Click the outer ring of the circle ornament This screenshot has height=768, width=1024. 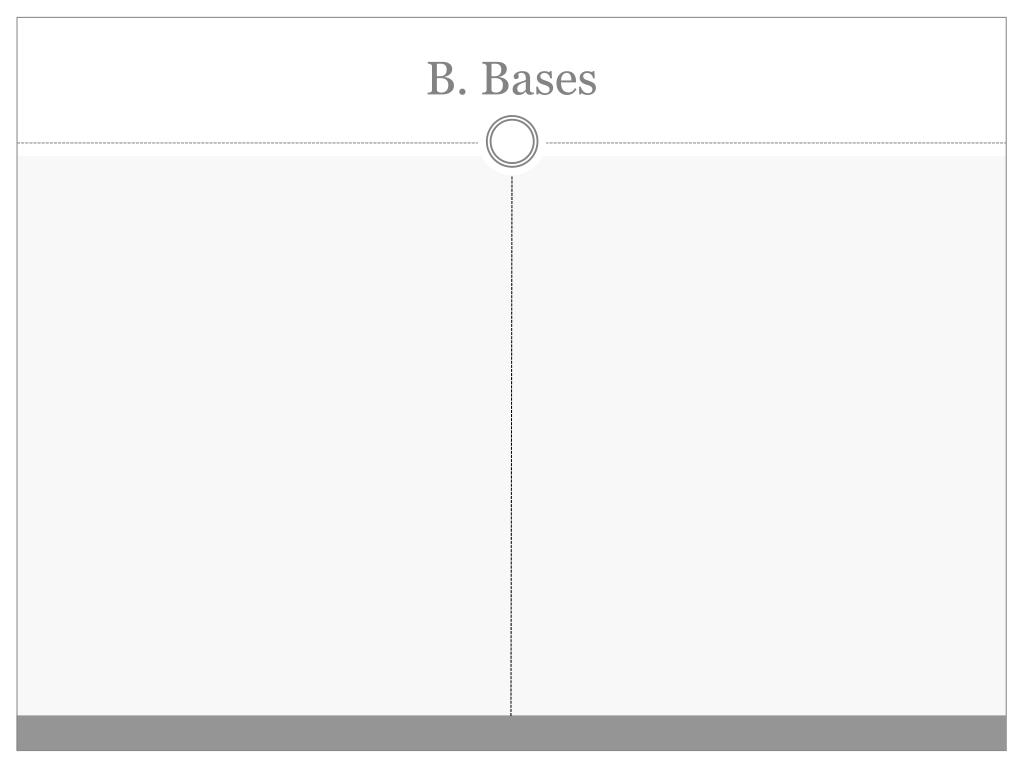(512, 116)
